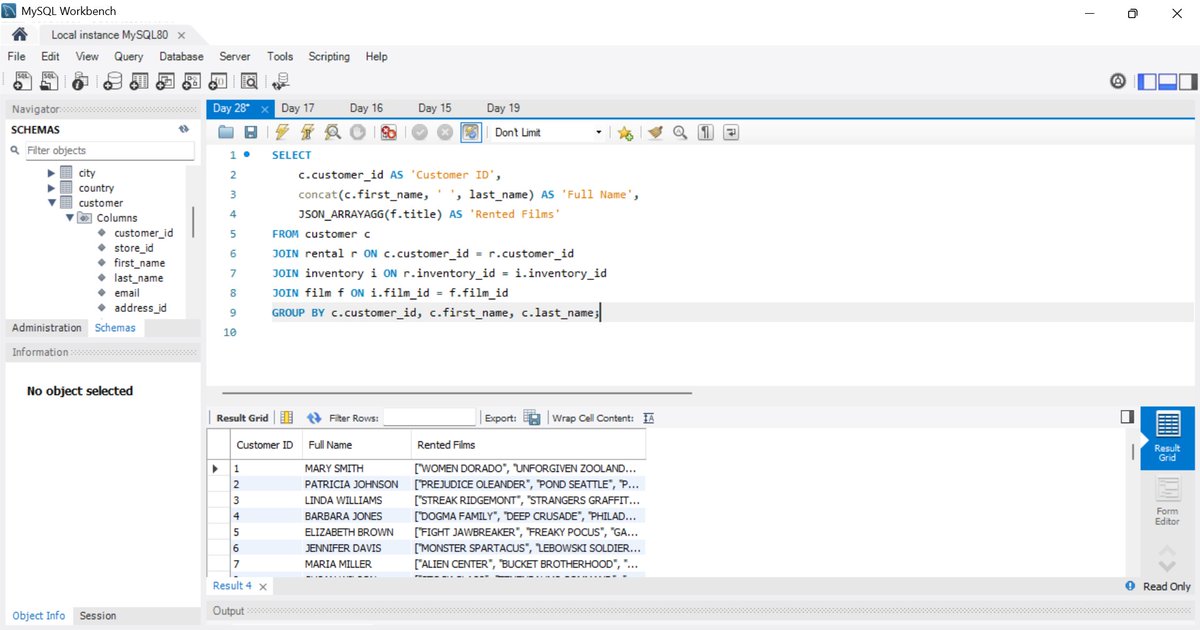
Task: Create a new stored procedure icon
Action: pyautogui.click(x=191, y=82)
